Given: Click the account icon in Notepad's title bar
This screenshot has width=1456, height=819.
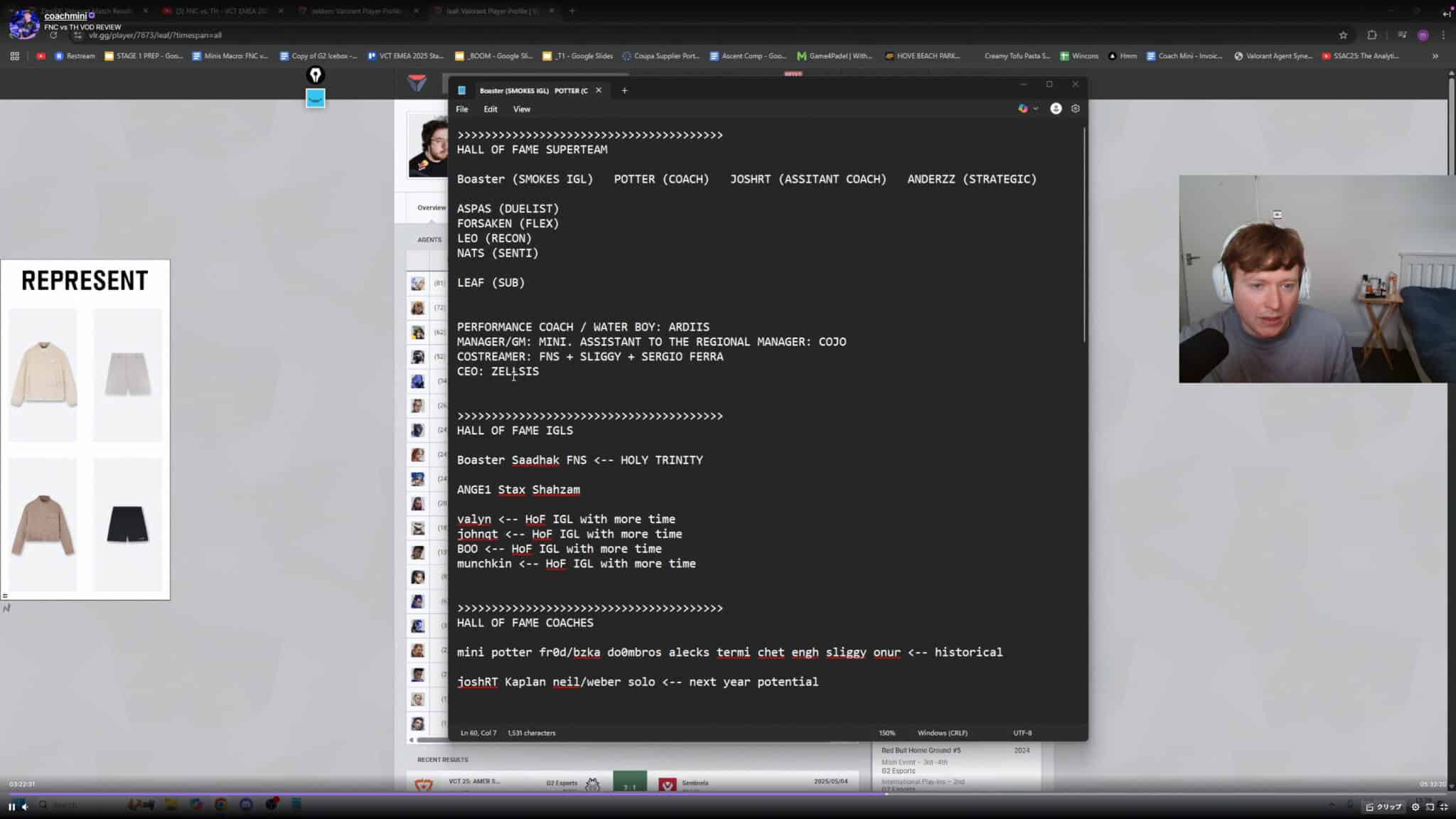Looking at the screenshot, I should (1055, 109).
